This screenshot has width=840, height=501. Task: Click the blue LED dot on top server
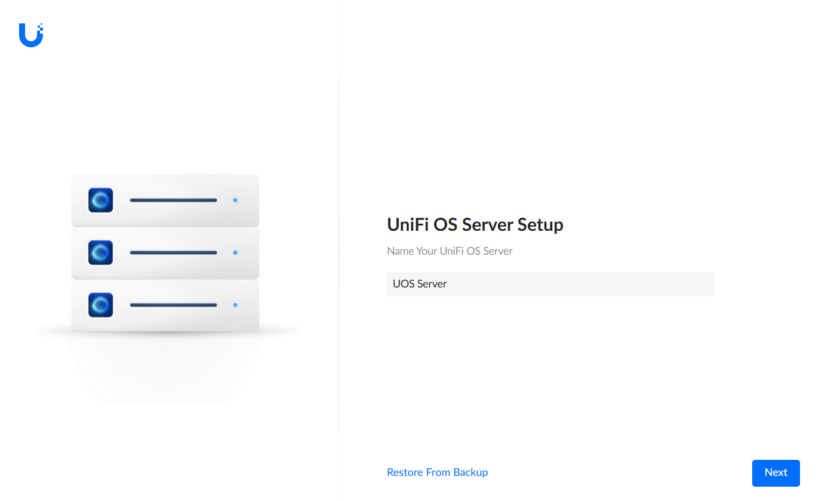click(235, 200)
